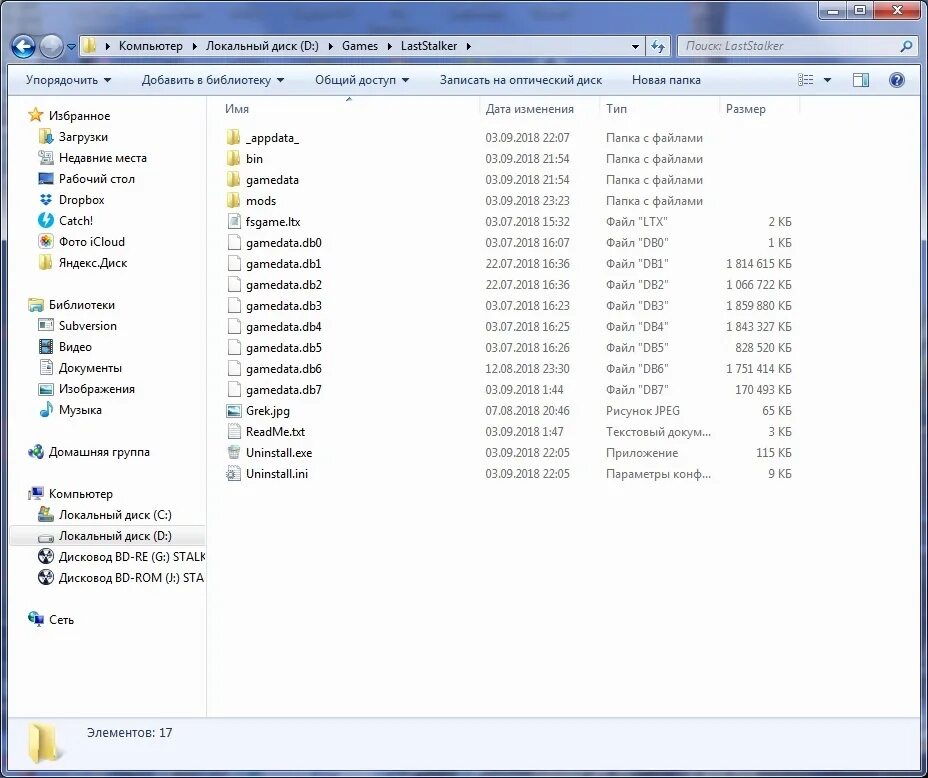Click Записать на оптический диск

521,80
